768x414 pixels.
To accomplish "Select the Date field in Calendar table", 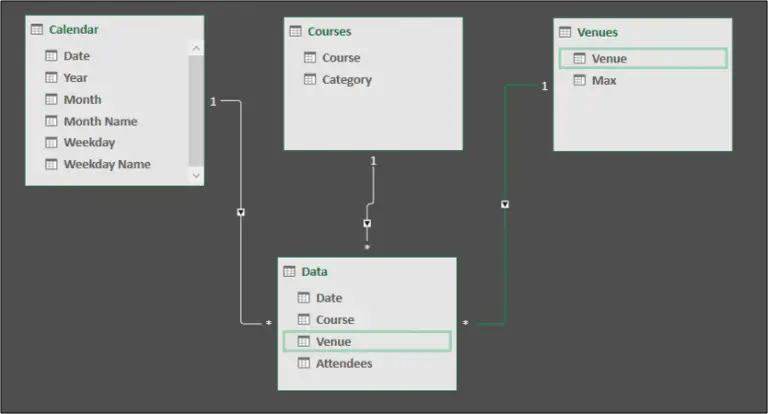I will (x=77, y=56).
